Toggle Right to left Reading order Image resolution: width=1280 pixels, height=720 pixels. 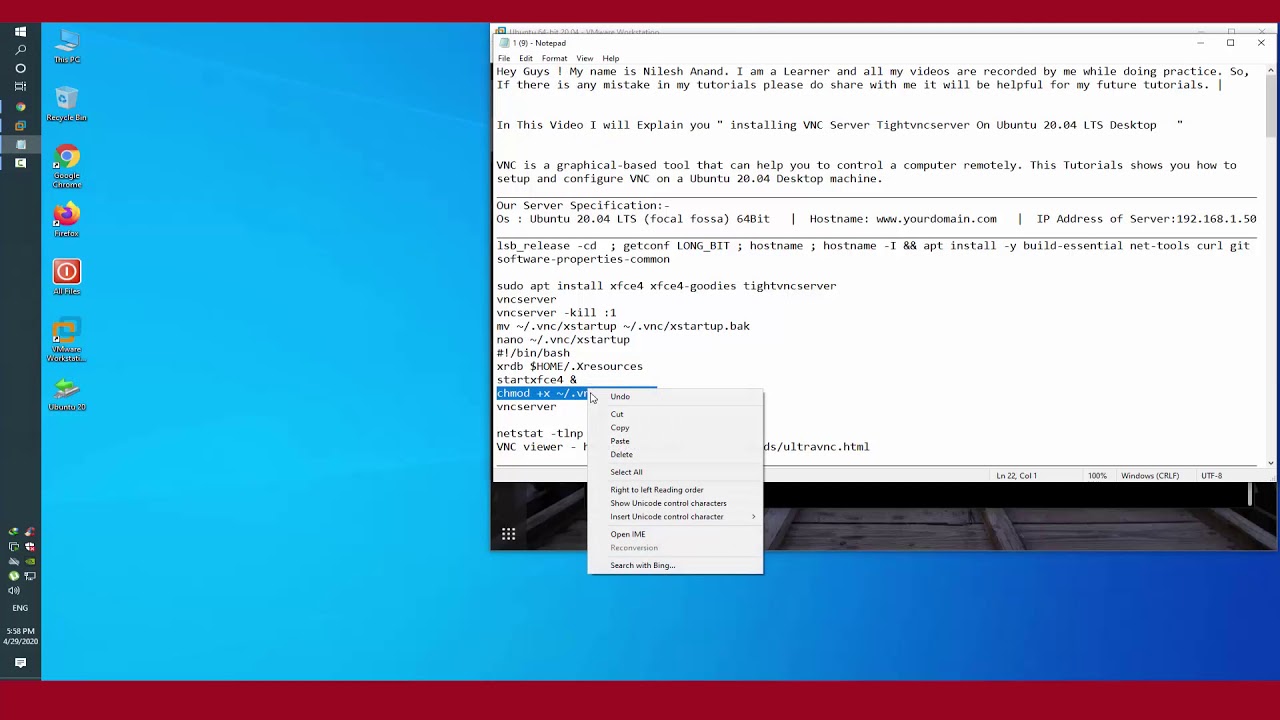(675, 490)
